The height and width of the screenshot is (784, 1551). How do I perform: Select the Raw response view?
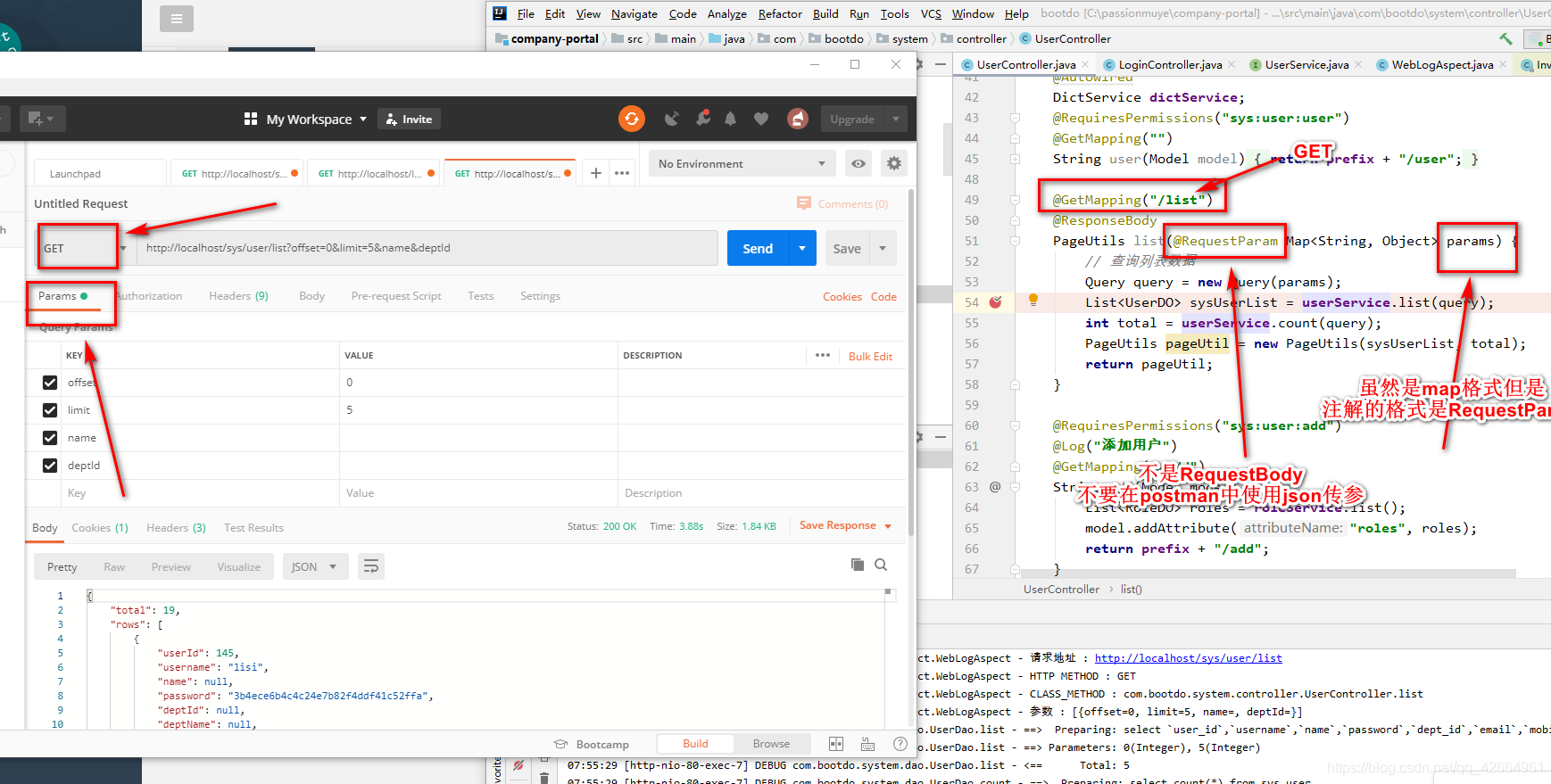click(x=114, y=566)
